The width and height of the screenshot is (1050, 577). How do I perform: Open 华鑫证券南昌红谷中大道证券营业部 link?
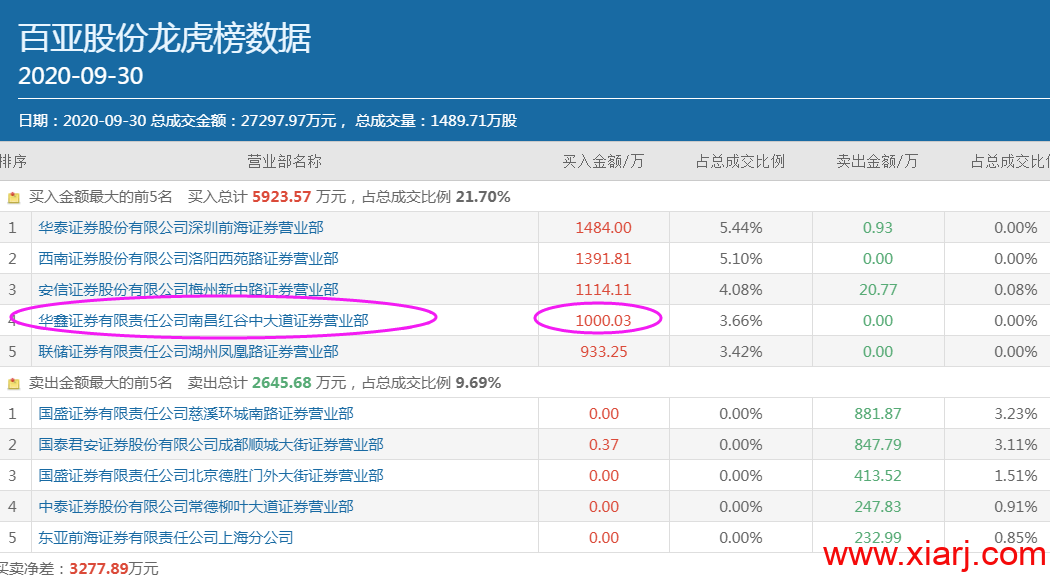point(203,321)
